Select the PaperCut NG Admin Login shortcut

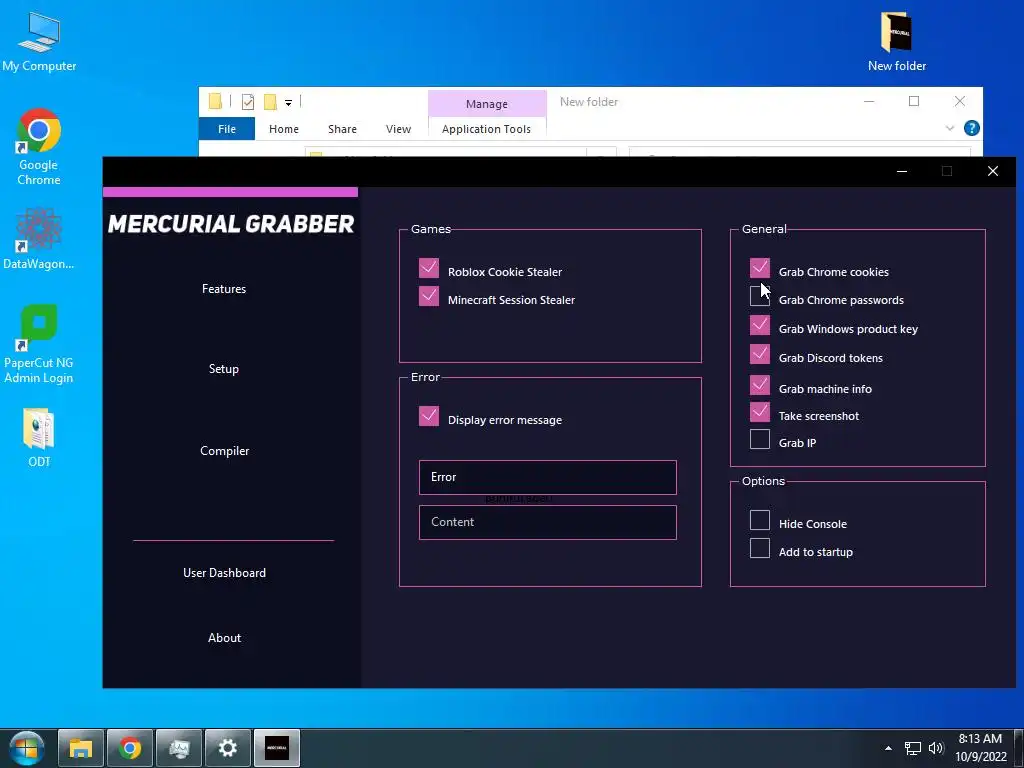(x=39, y=344)
